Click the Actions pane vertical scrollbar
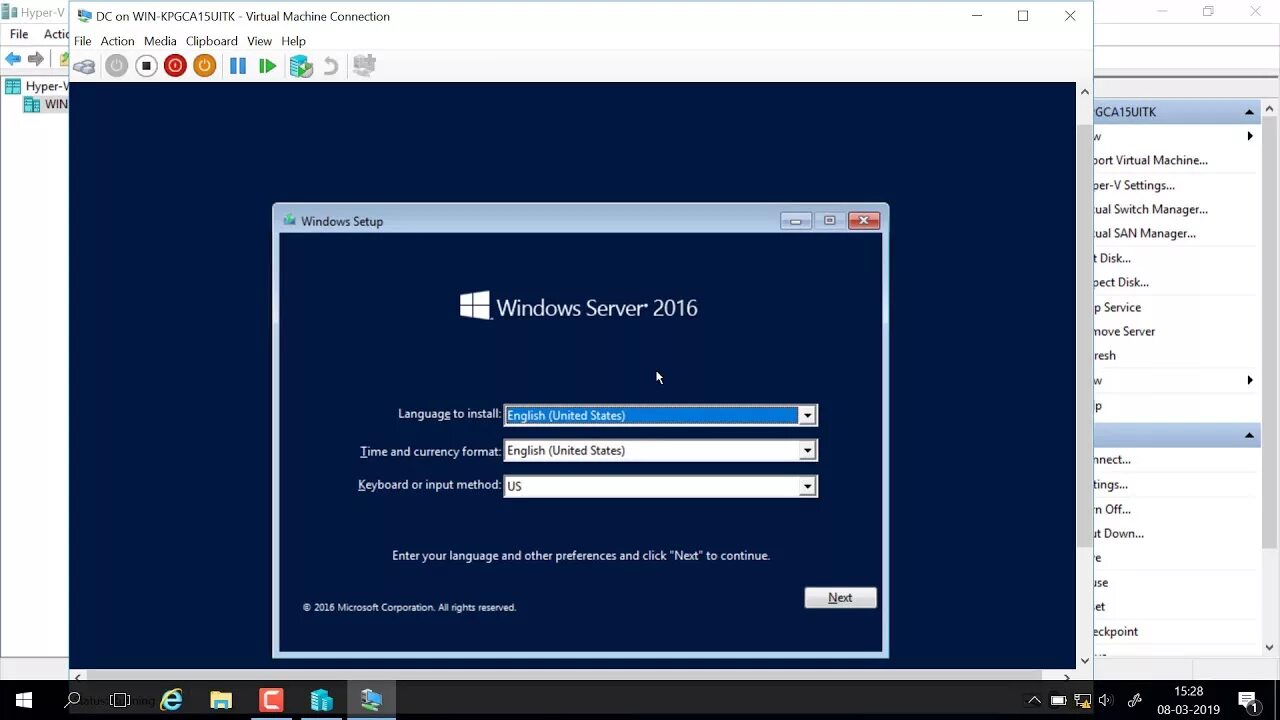This screenshot has width=1280, height=720. 1270,330
